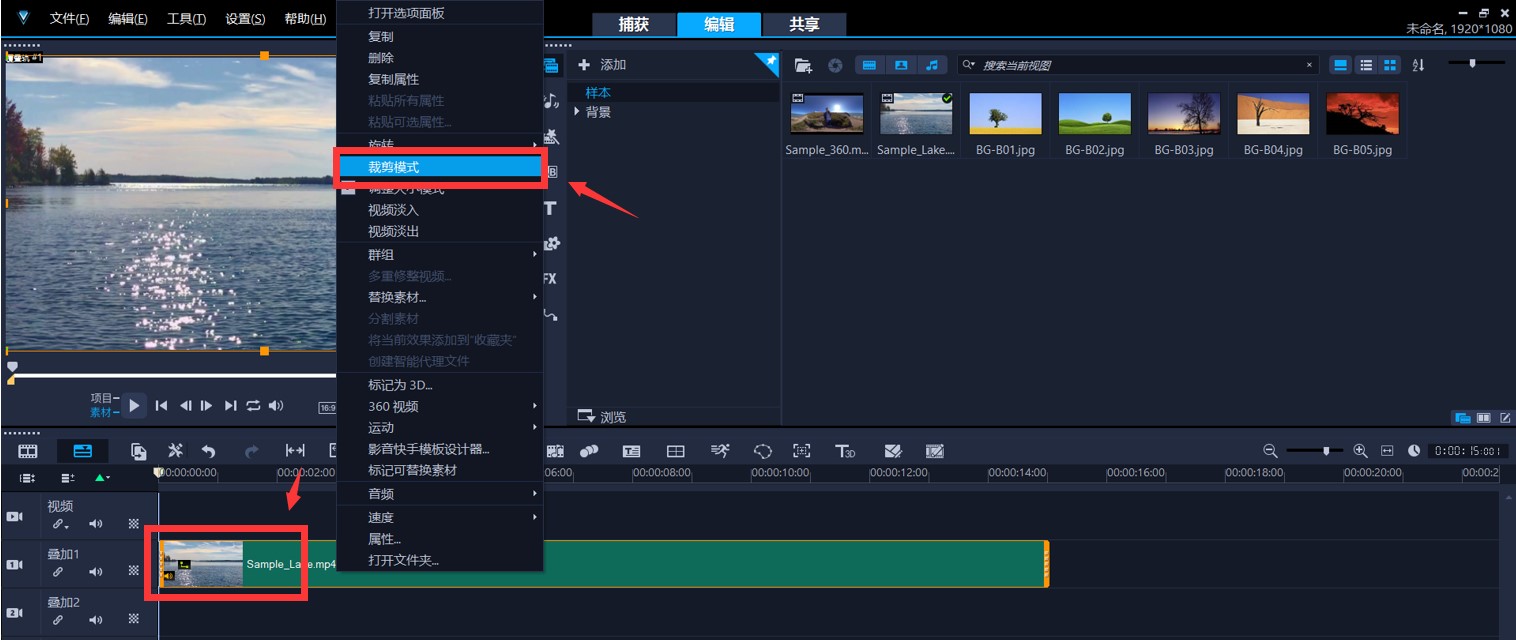This screenshot has height=640, width=1516.
Task: Switch playback mode to 项目
Action: click(x=104, y=398)
